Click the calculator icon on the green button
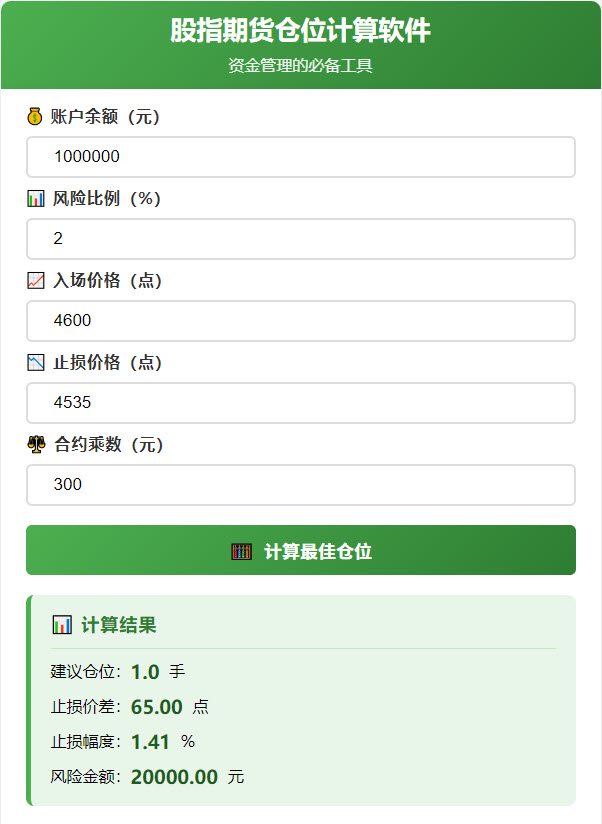The image size is (602, 824). [x=240, y=550]
